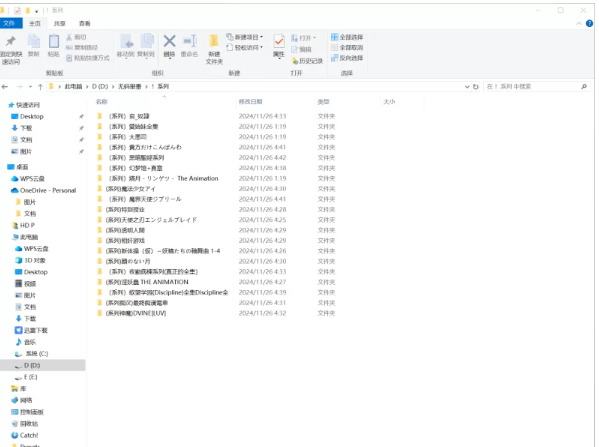Image resolution: width=599 pixels, height=447 pixels.
Task: Click the 固定到快速访问 pin icon
Action: [x=11, y=41]
